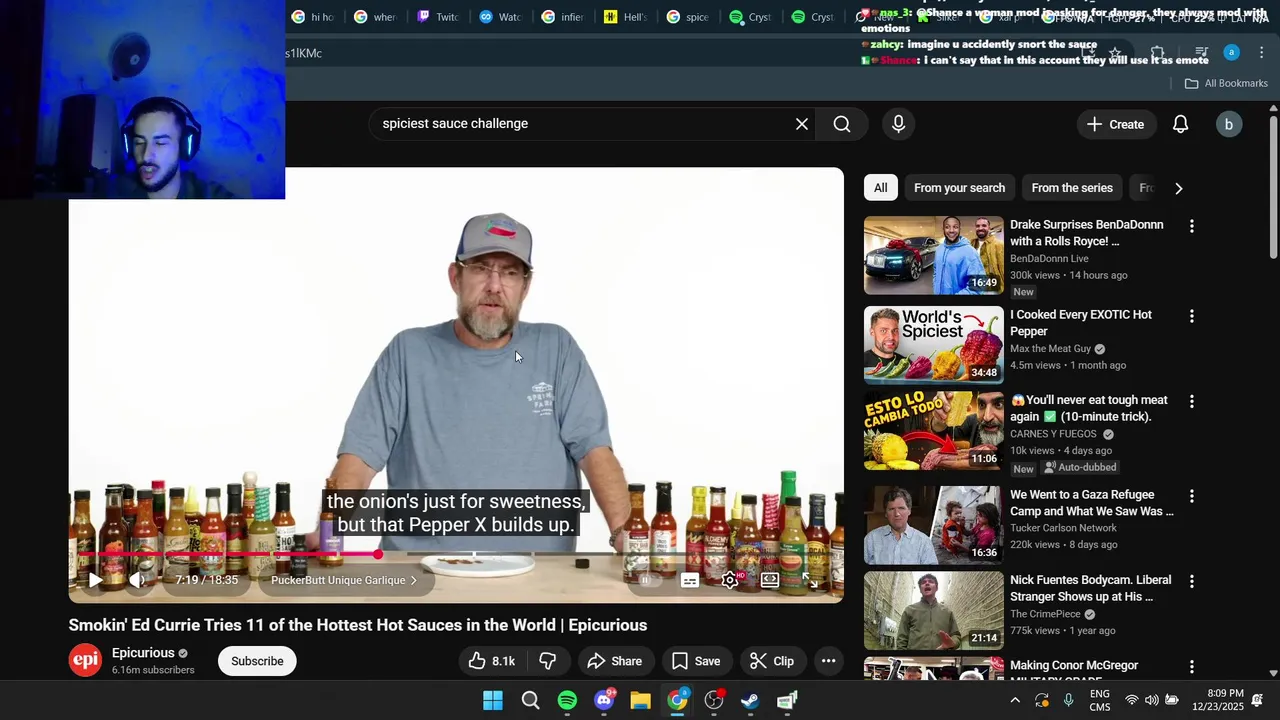
Task: Dislike the video thumbs down
Action: [548, 661]
